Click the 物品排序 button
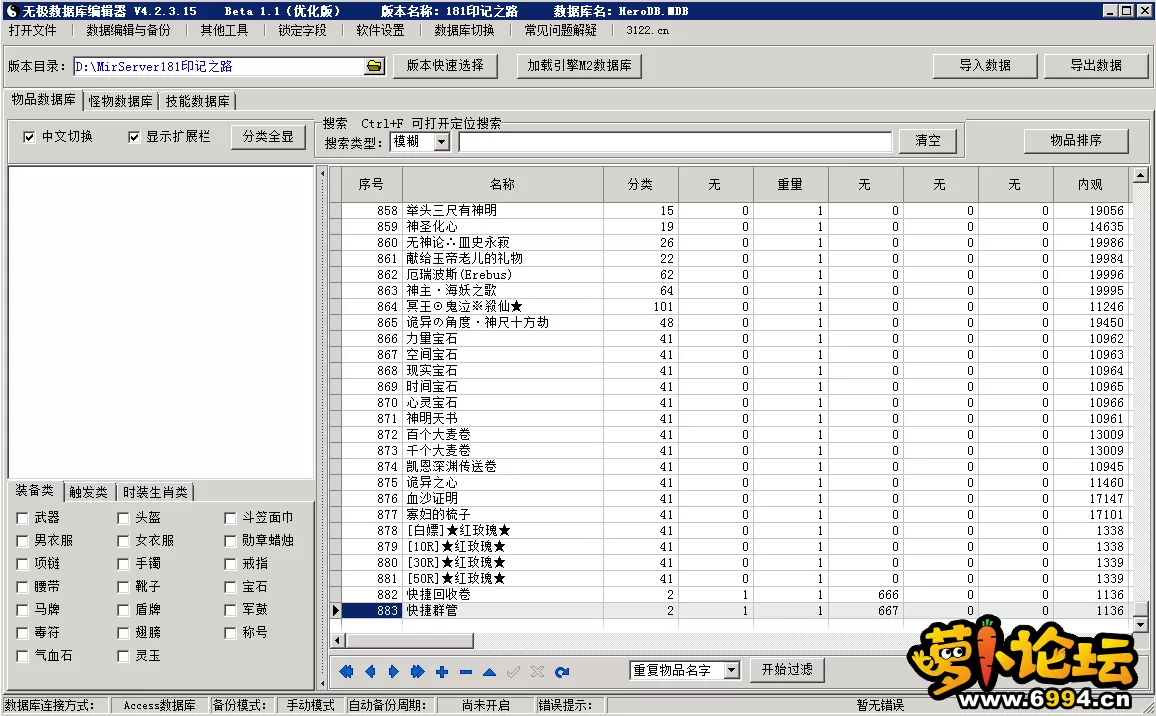 pyautogui.click(x=1075, y=141)
